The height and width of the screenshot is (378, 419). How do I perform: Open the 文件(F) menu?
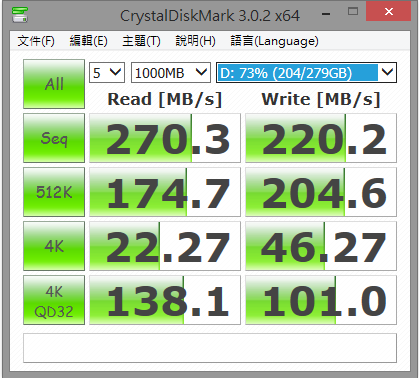(36, 41)
